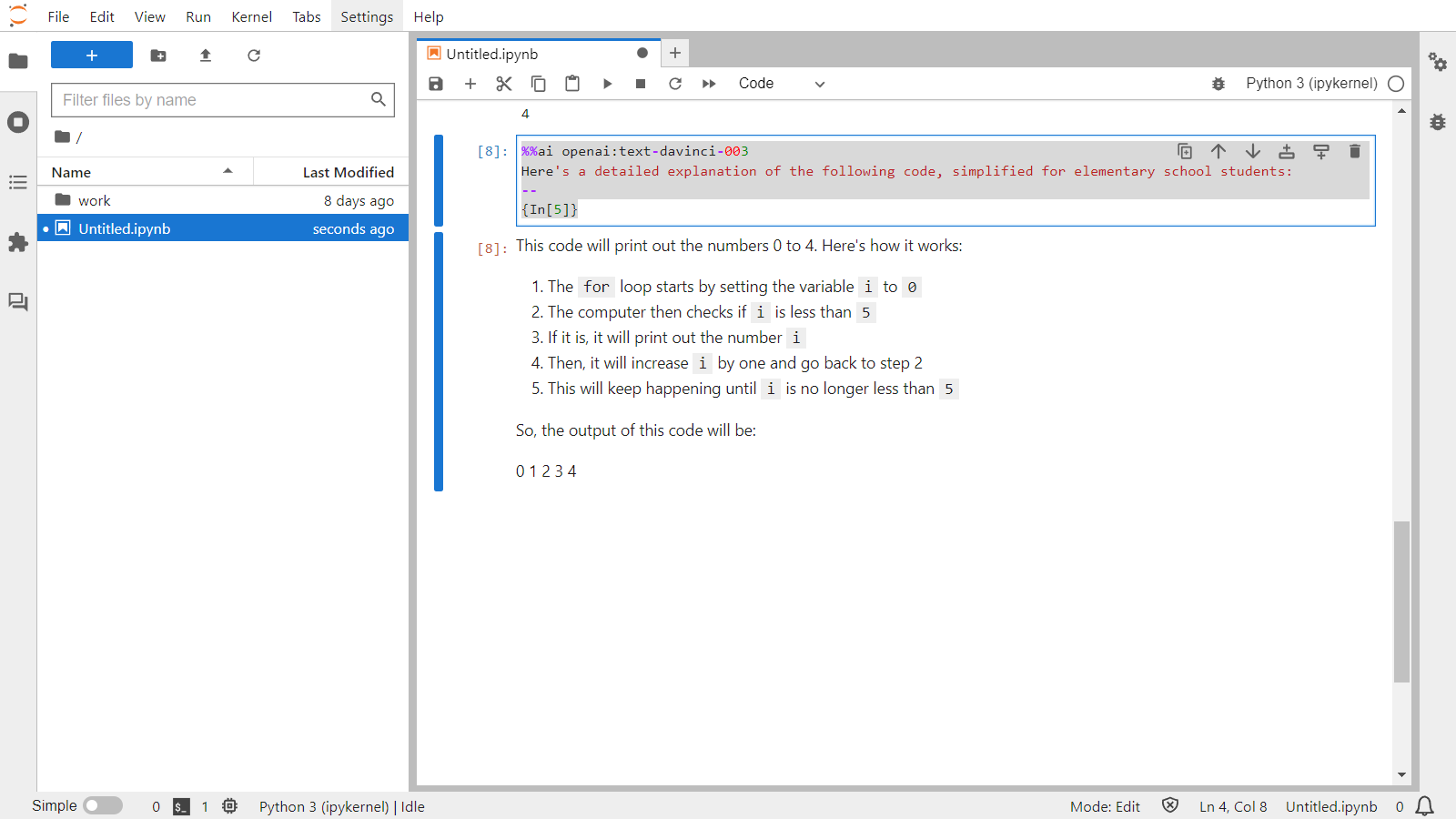Screen dimensions: 1456x819
Task: Move the cell up with the arrow icon
Action: 1218,151
